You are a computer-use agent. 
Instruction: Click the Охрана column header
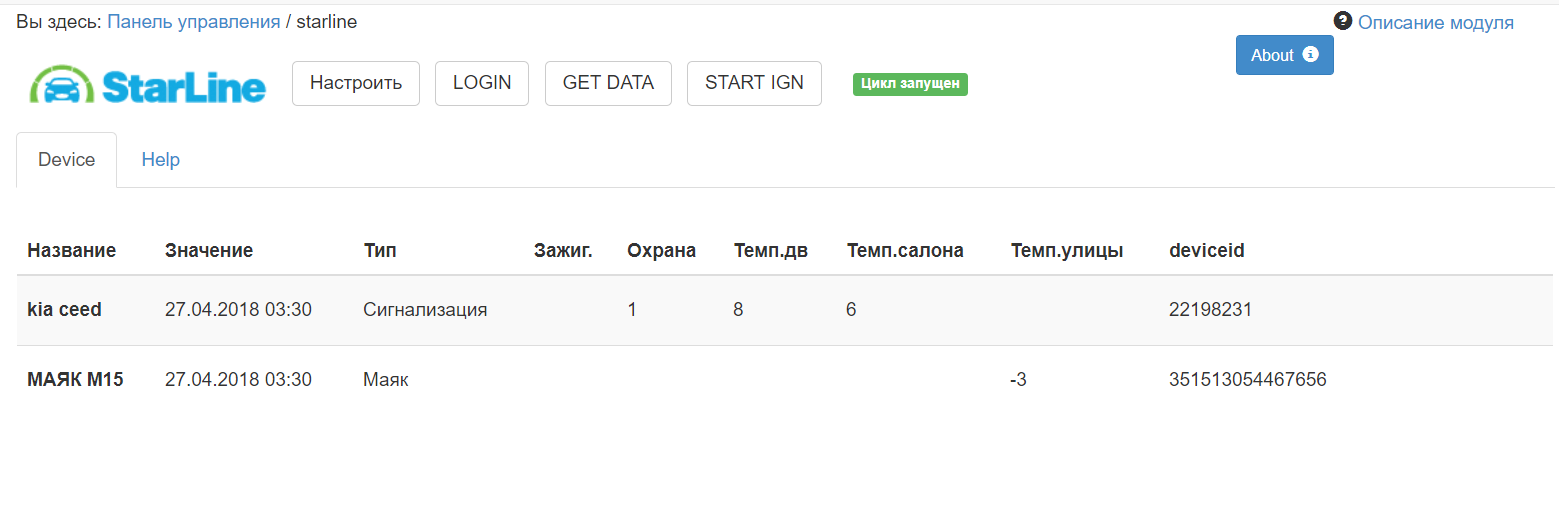pos(661,251)
